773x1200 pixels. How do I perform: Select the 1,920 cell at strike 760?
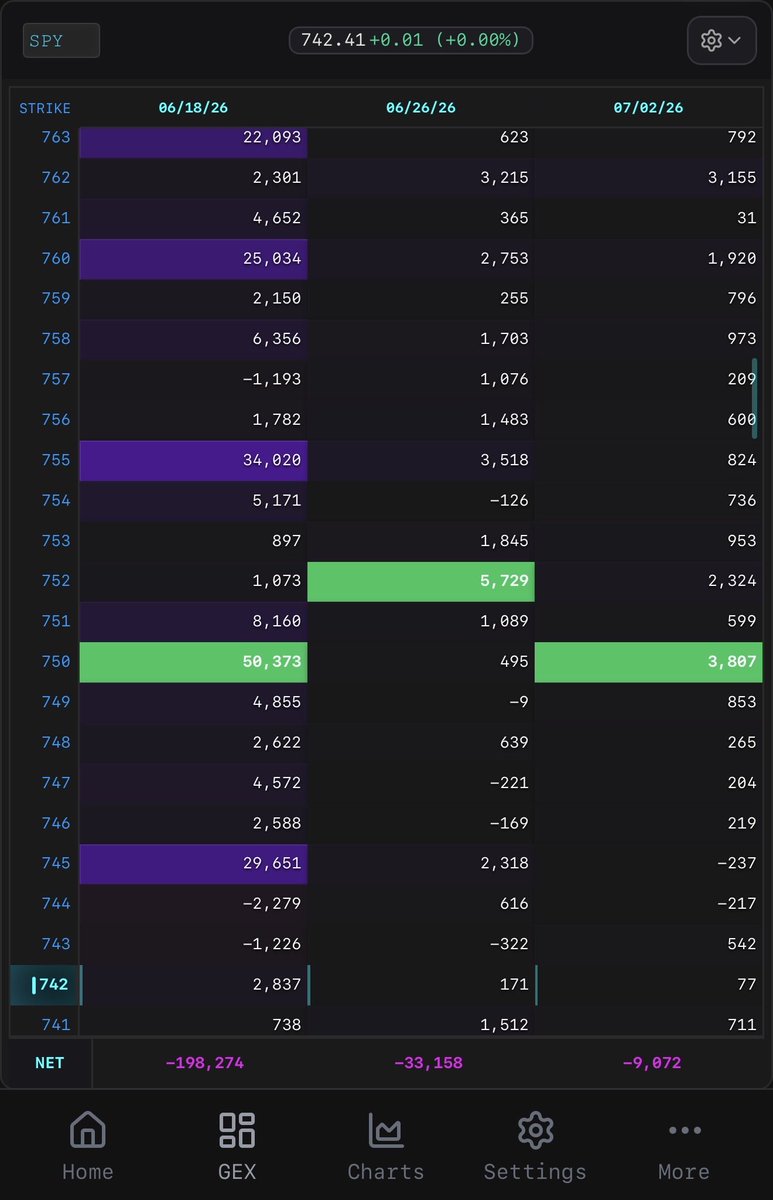click(x=648, y=259)
